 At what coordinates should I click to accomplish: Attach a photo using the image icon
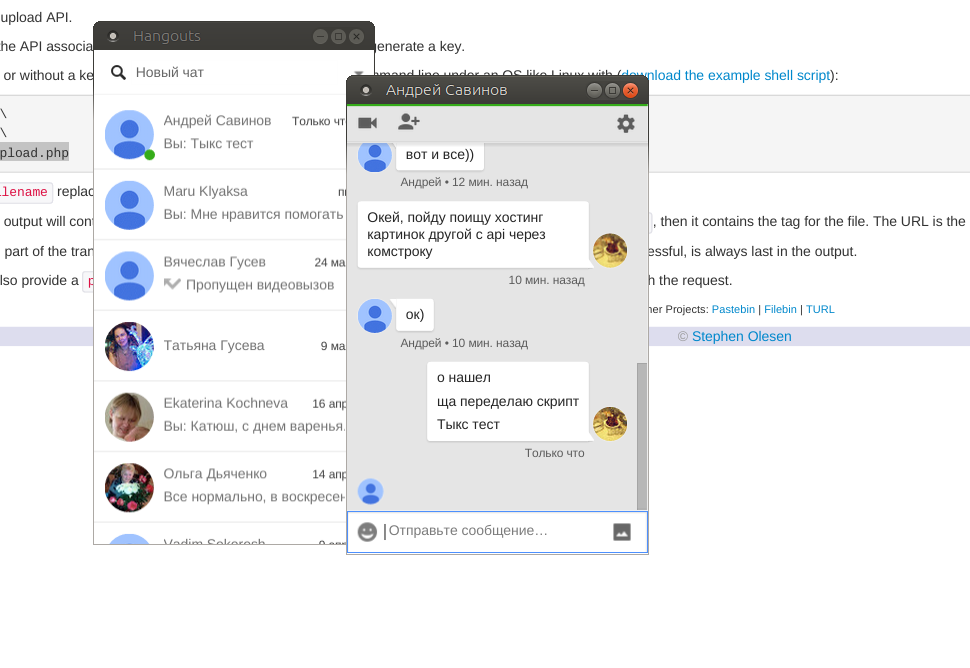622,532
